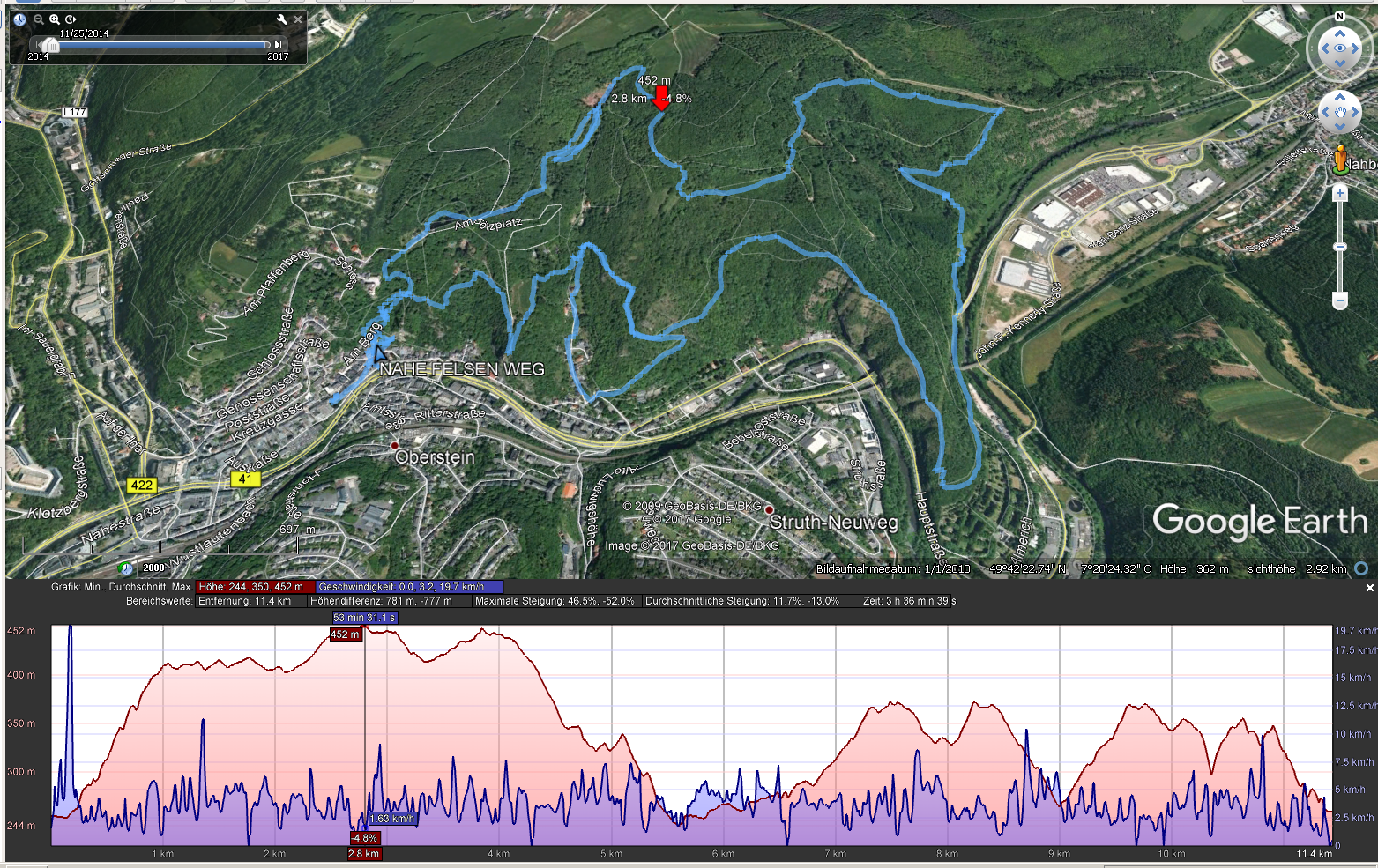The image size is (1378, 868).
Task: Click the Entfernung 11.4 km value
Action: 250,601
